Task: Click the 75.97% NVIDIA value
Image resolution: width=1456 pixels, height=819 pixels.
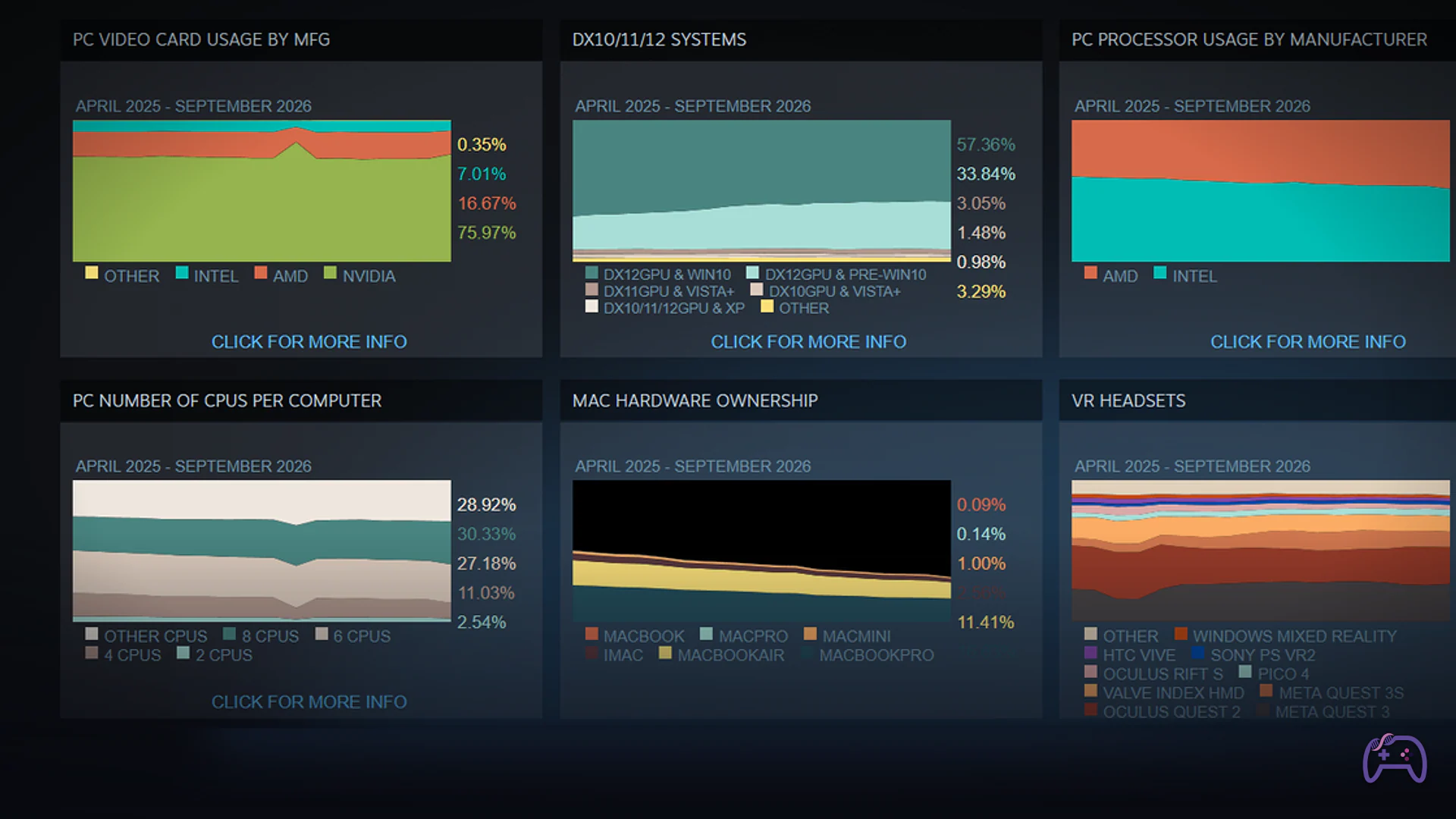Action: click(x=486, y=233)
